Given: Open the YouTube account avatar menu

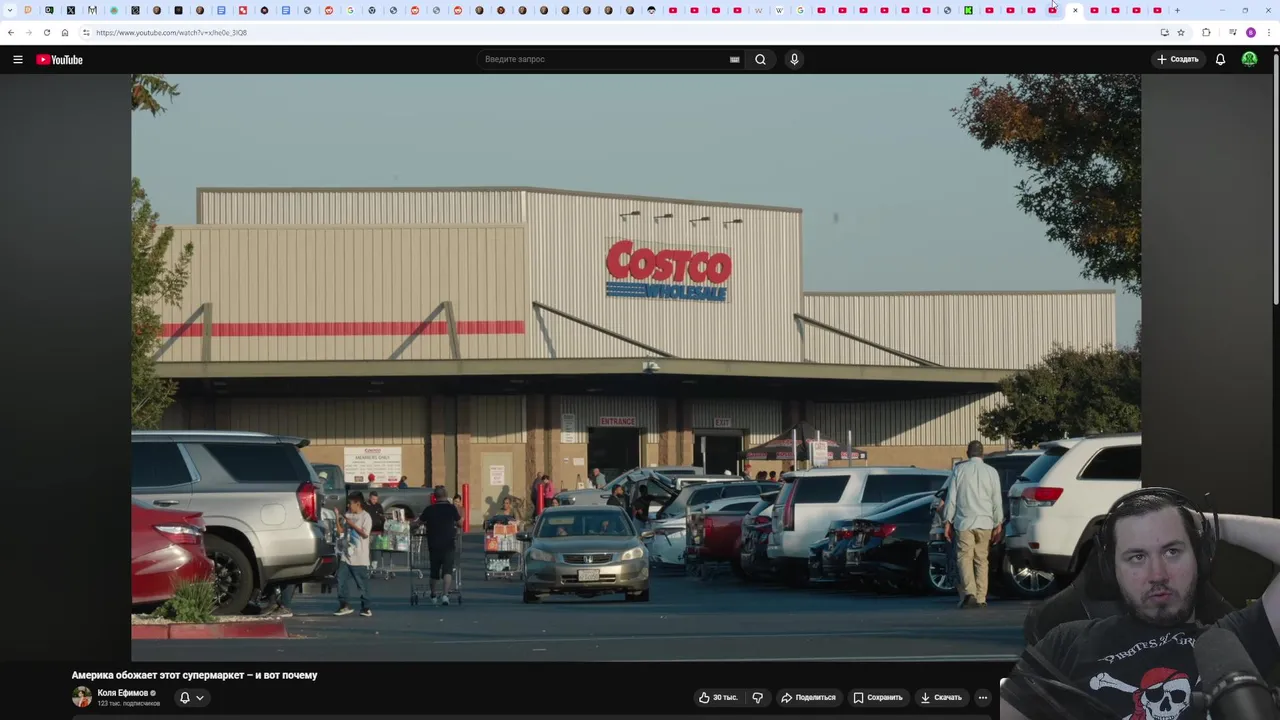Looking at the screenshot, I should point(1249,59).
